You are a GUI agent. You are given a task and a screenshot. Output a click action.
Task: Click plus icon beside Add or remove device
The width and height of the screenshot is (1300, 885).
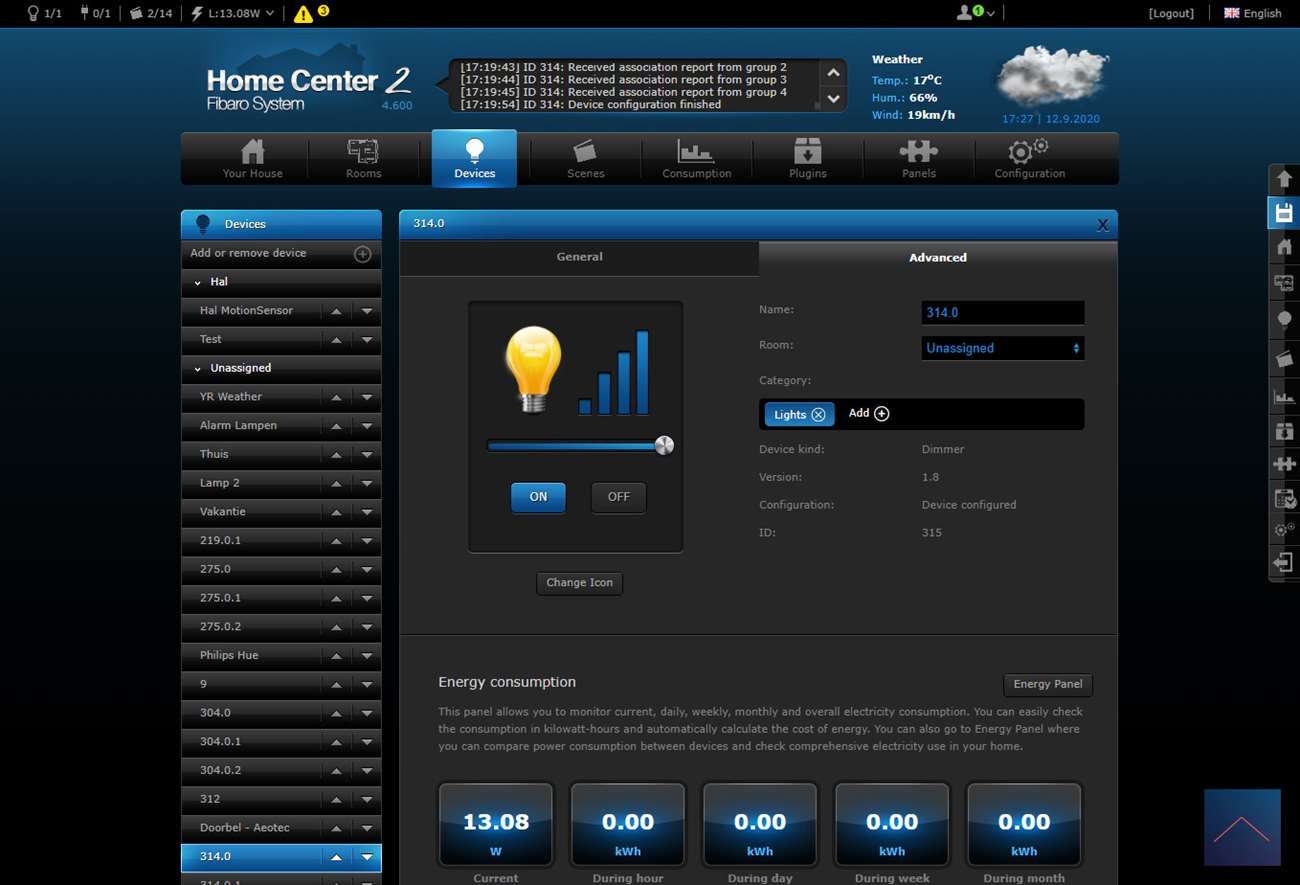(x=363, y=254)
